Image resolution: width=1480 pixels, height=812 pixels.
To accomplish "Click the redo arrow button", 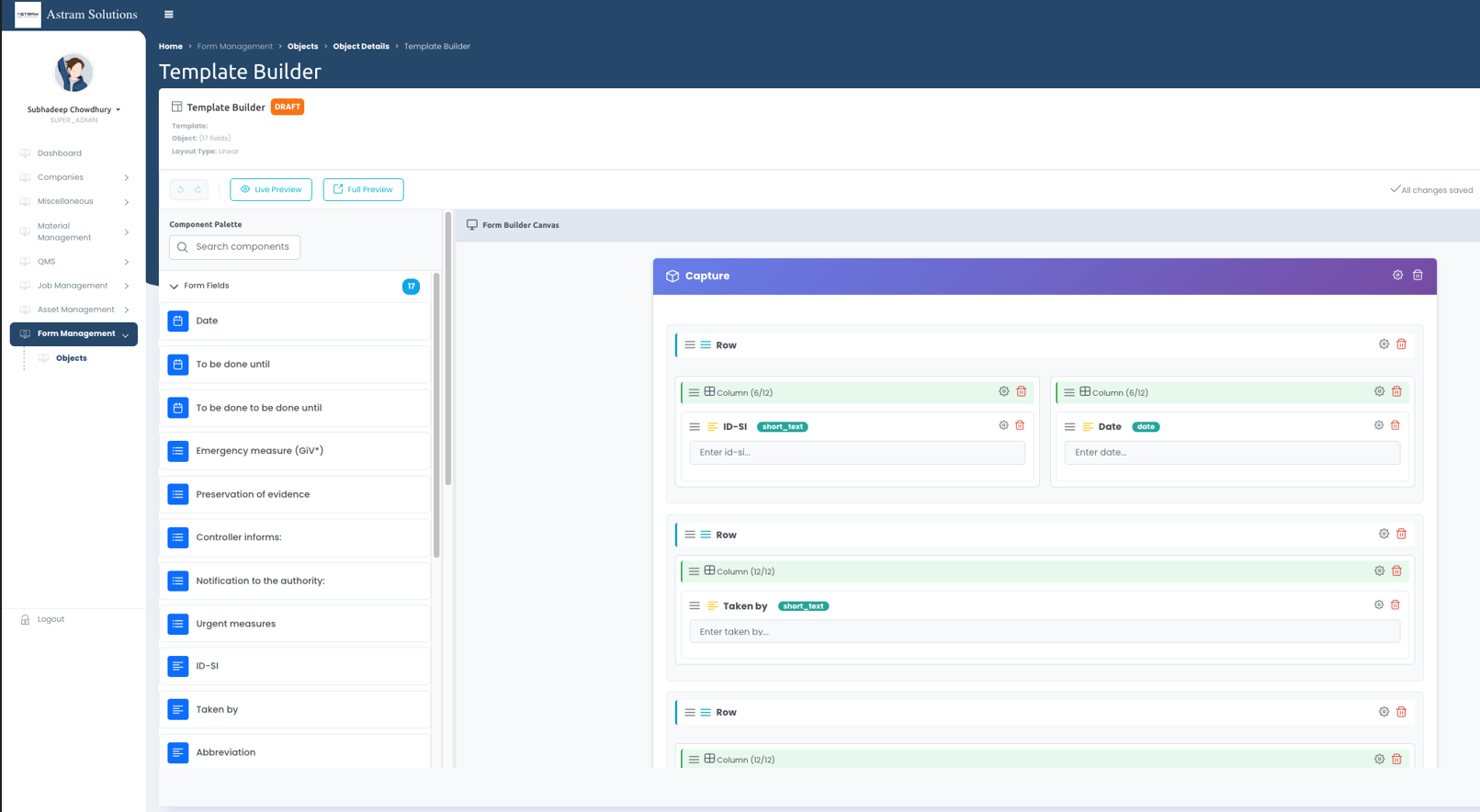I will [x=198, y=190].
